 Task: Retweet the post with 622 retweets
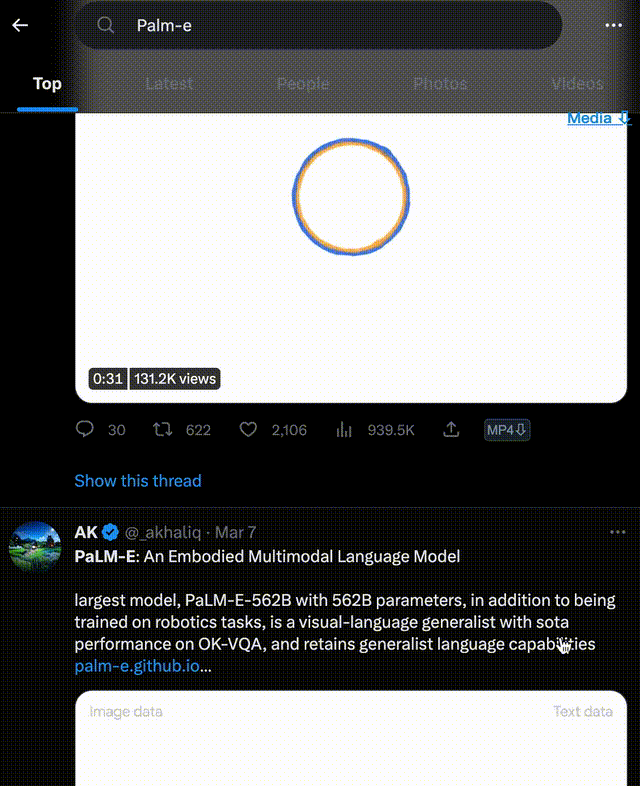point(162,430)
